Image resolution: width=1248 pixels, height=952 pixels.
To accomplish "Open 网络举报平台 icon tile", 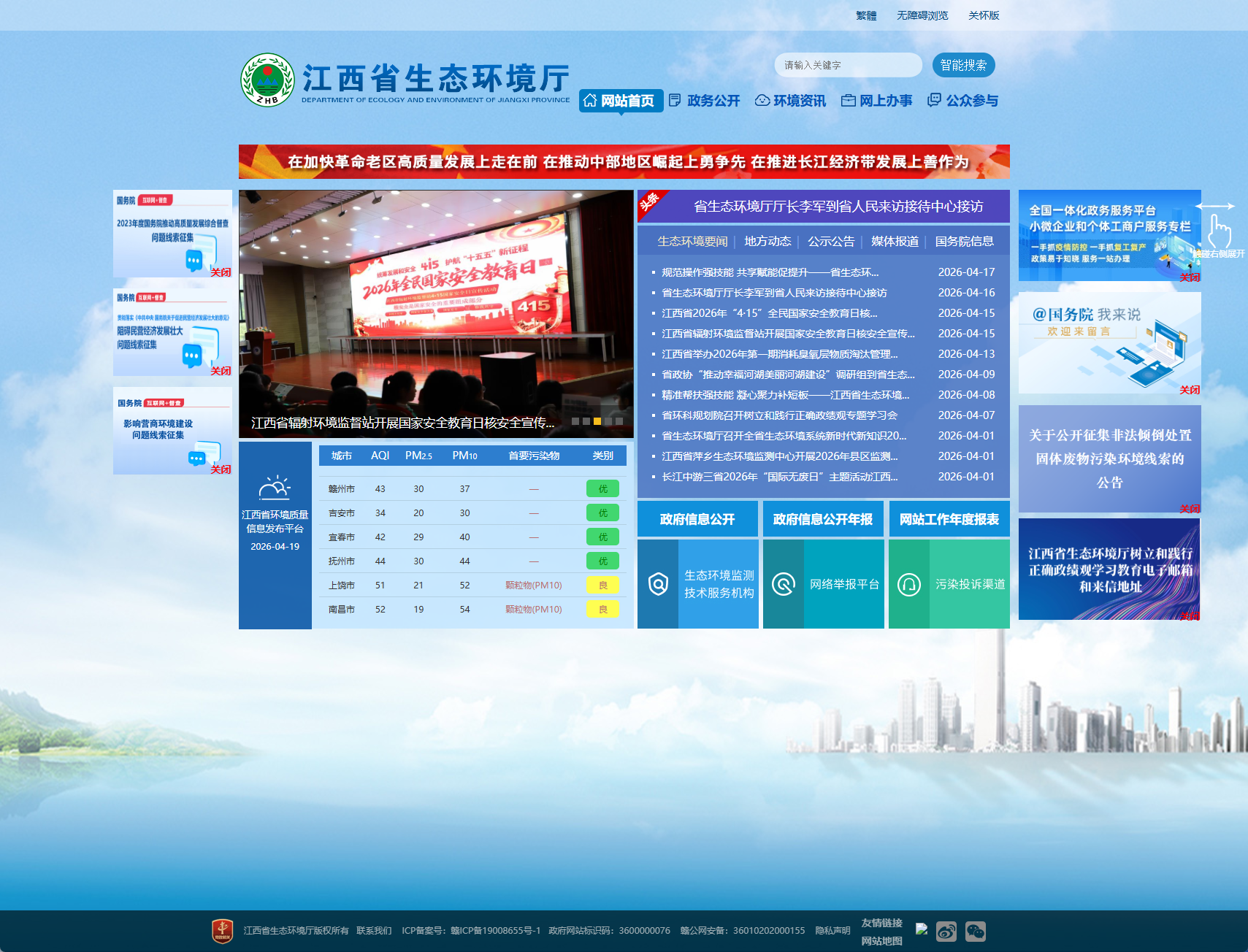I will pos(784,584).
